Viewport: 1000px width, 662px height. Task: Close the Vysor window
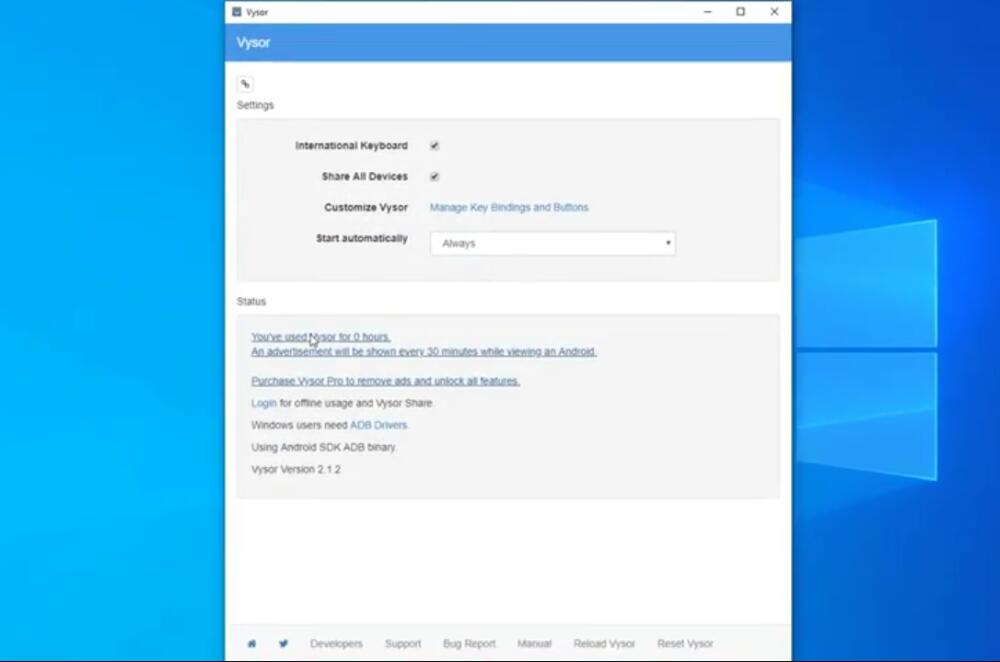pos(774,11)
